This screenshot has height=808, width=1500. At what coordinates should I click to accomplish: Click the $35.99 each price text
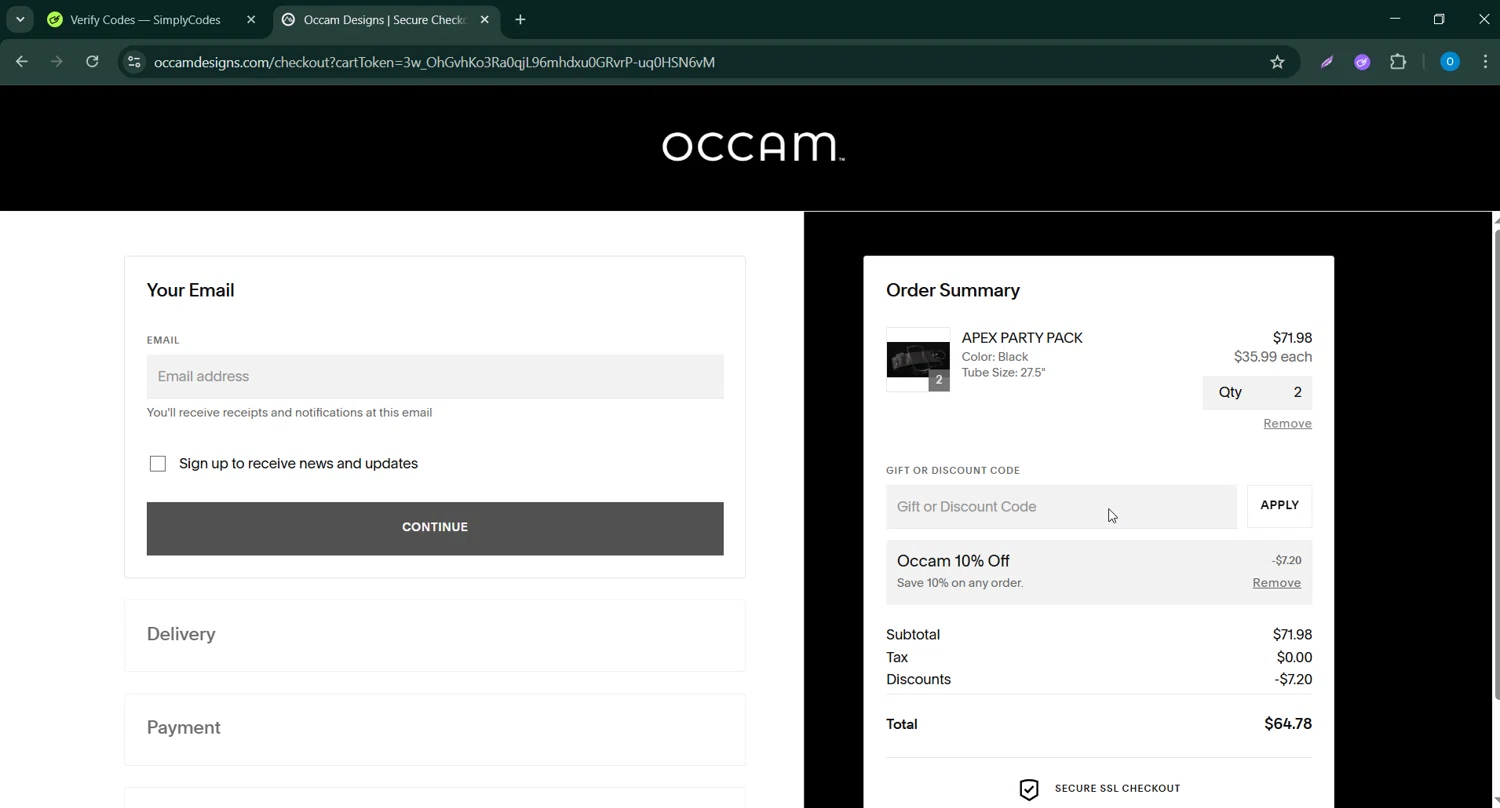point(1273,357)
